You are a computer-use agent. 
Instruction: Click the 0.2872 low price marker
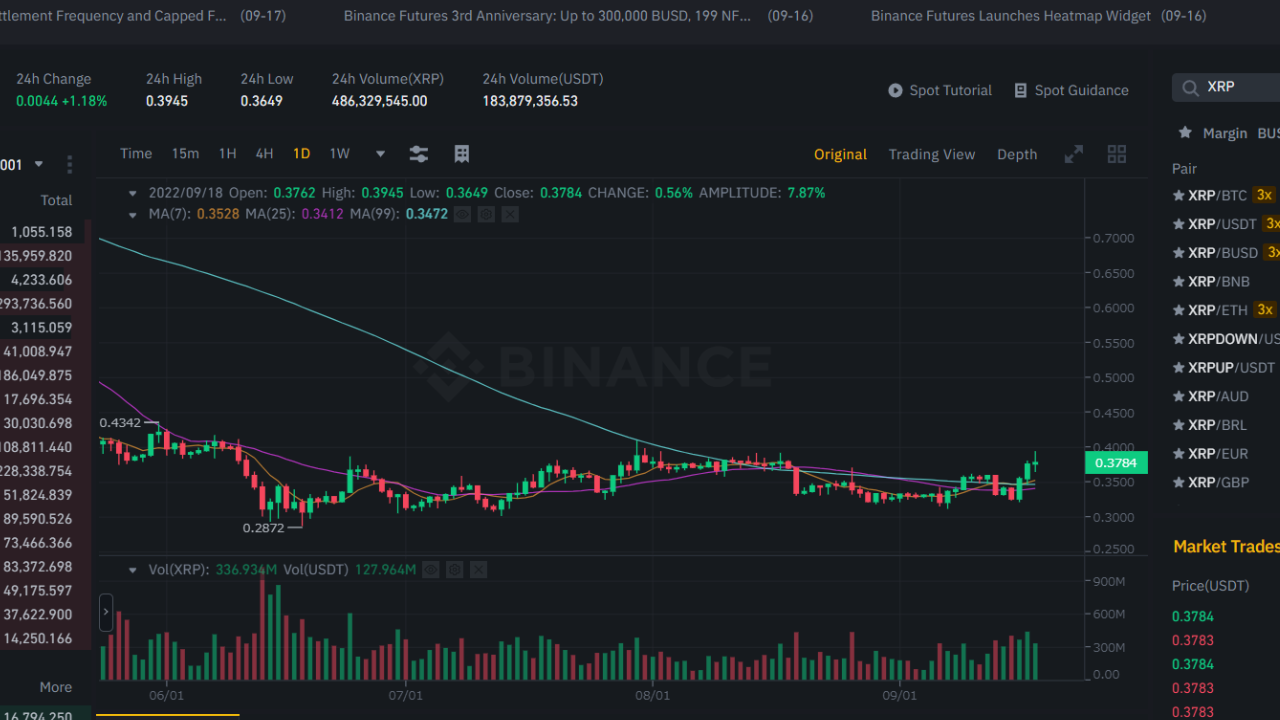[264, 527]
